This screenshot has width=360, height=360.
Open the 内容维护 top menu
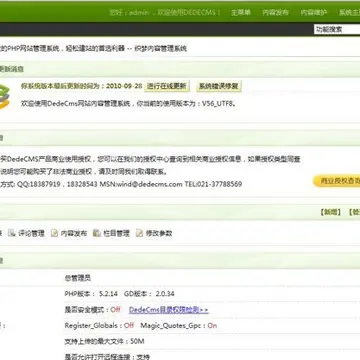click(x=314, y=13)
